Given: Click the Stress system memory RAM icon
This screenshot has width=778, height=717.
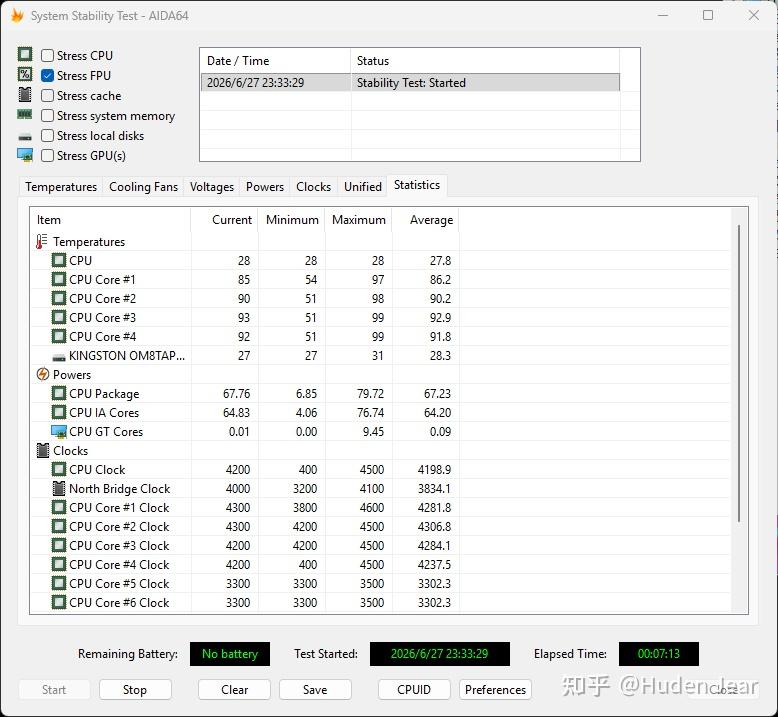Looking at the screenshot, I should click(x=25, y=115).
